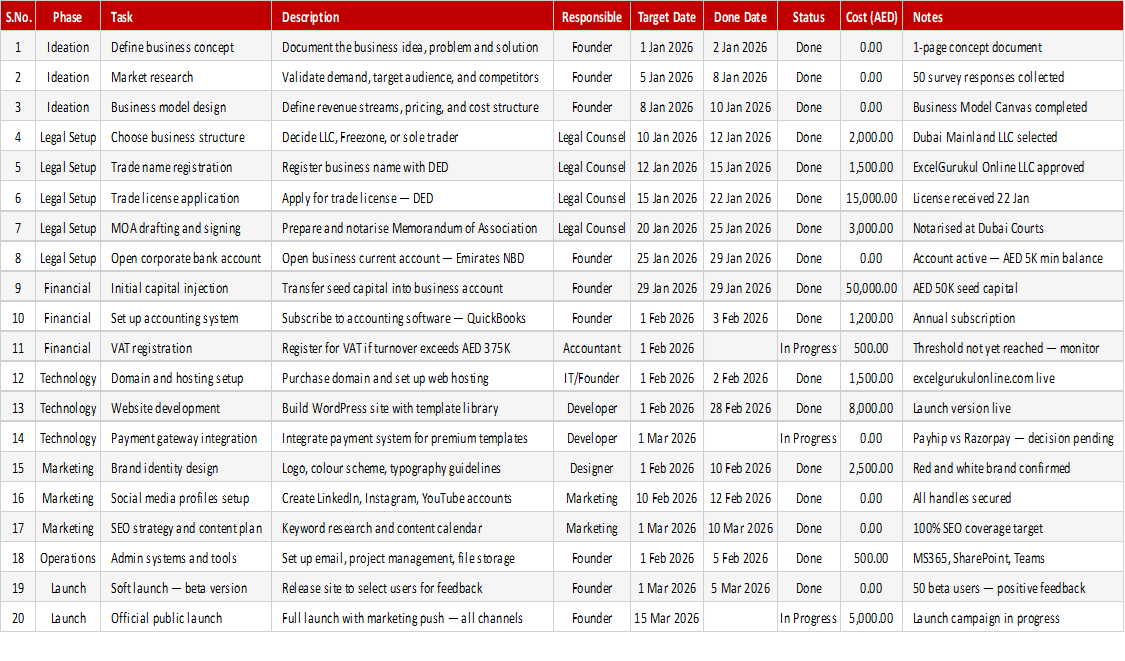Click the Task column header
The width and height of the screenshot is (1125, 661).
[186, 17]
